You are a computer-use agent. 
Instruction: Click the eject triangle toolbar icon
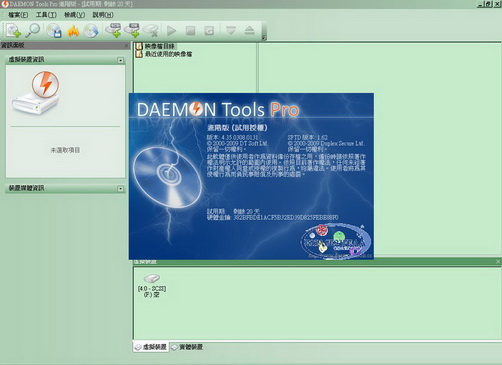(x=250, y=31)
